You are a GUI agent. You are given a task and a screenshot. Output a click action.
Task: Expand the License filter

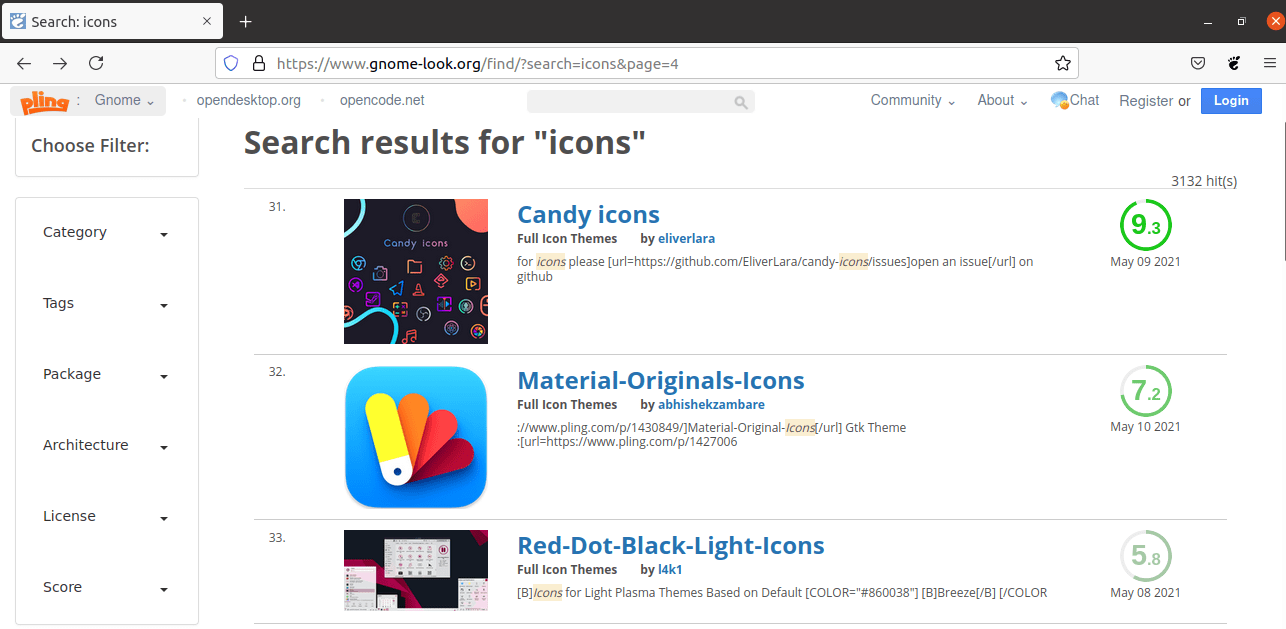(106, 517)
